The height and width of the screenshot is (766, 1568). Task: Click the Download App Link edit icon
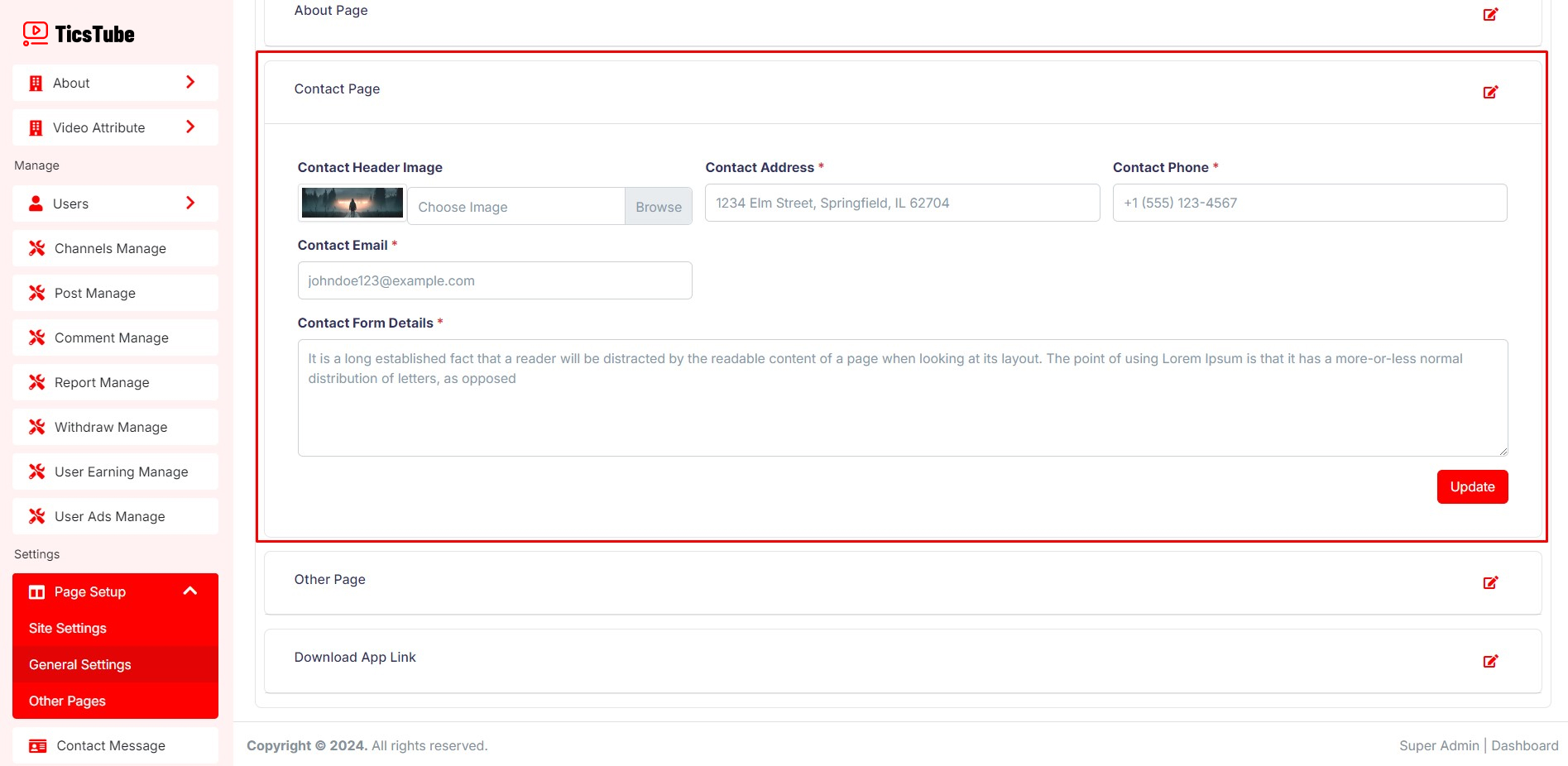click(x=1490, y=661)
